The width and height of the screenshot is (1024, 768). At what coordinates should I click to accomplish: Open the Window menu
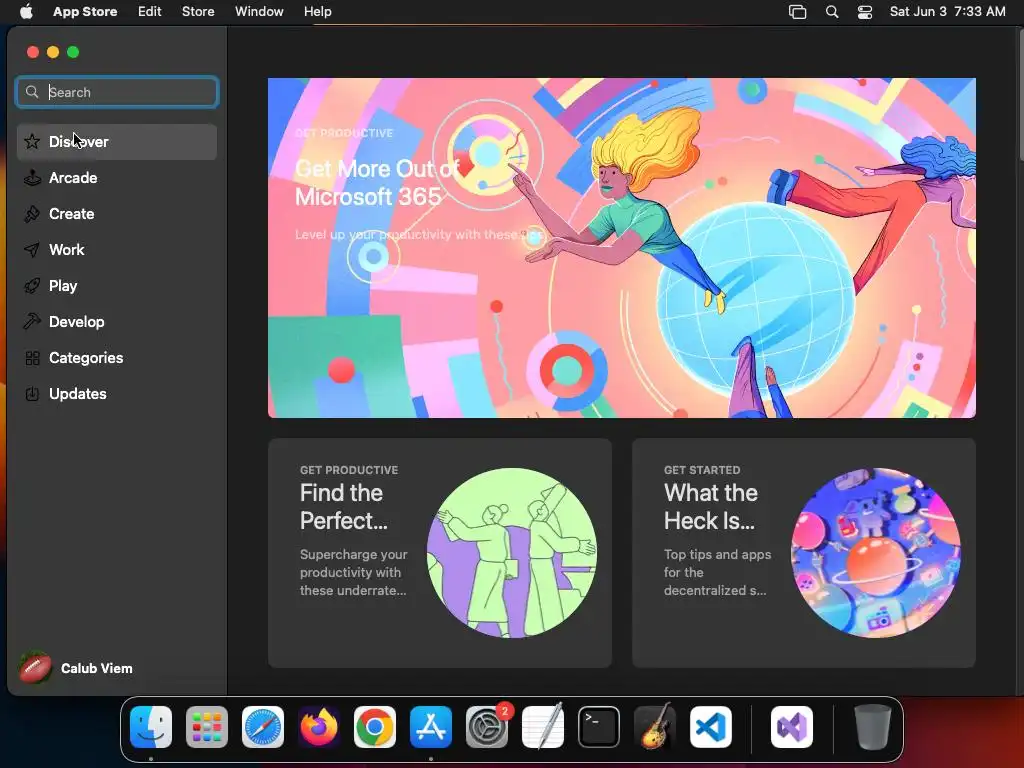[259, 12]
